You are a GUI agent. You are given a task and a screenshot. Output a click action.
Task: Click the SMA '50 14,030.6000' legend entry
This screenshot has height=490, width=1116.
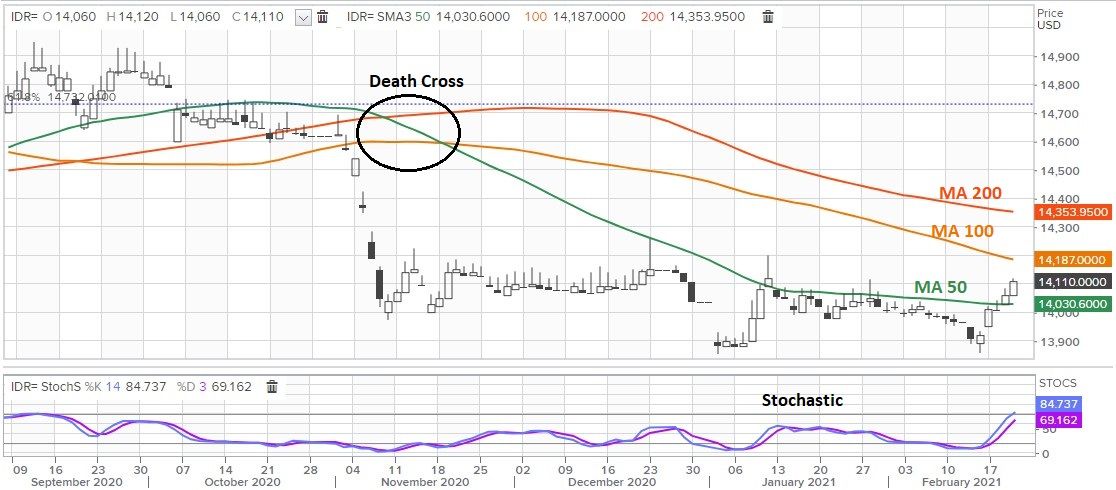click(x=463, y=17)
